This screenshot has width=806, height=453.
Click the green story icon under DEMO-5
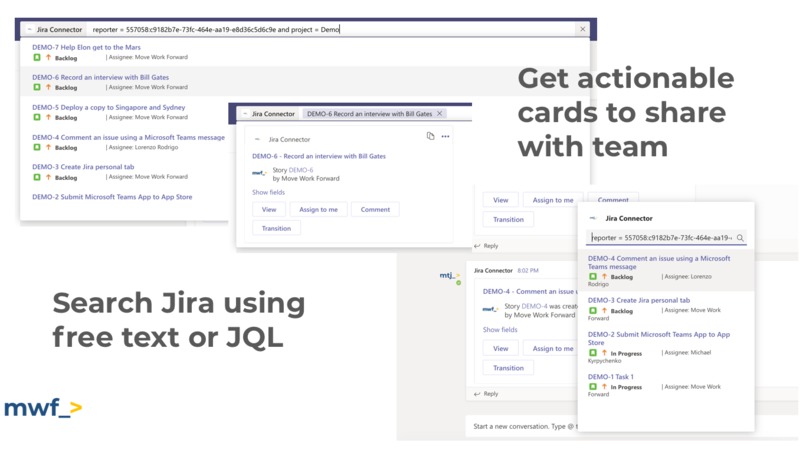point(36,117)
